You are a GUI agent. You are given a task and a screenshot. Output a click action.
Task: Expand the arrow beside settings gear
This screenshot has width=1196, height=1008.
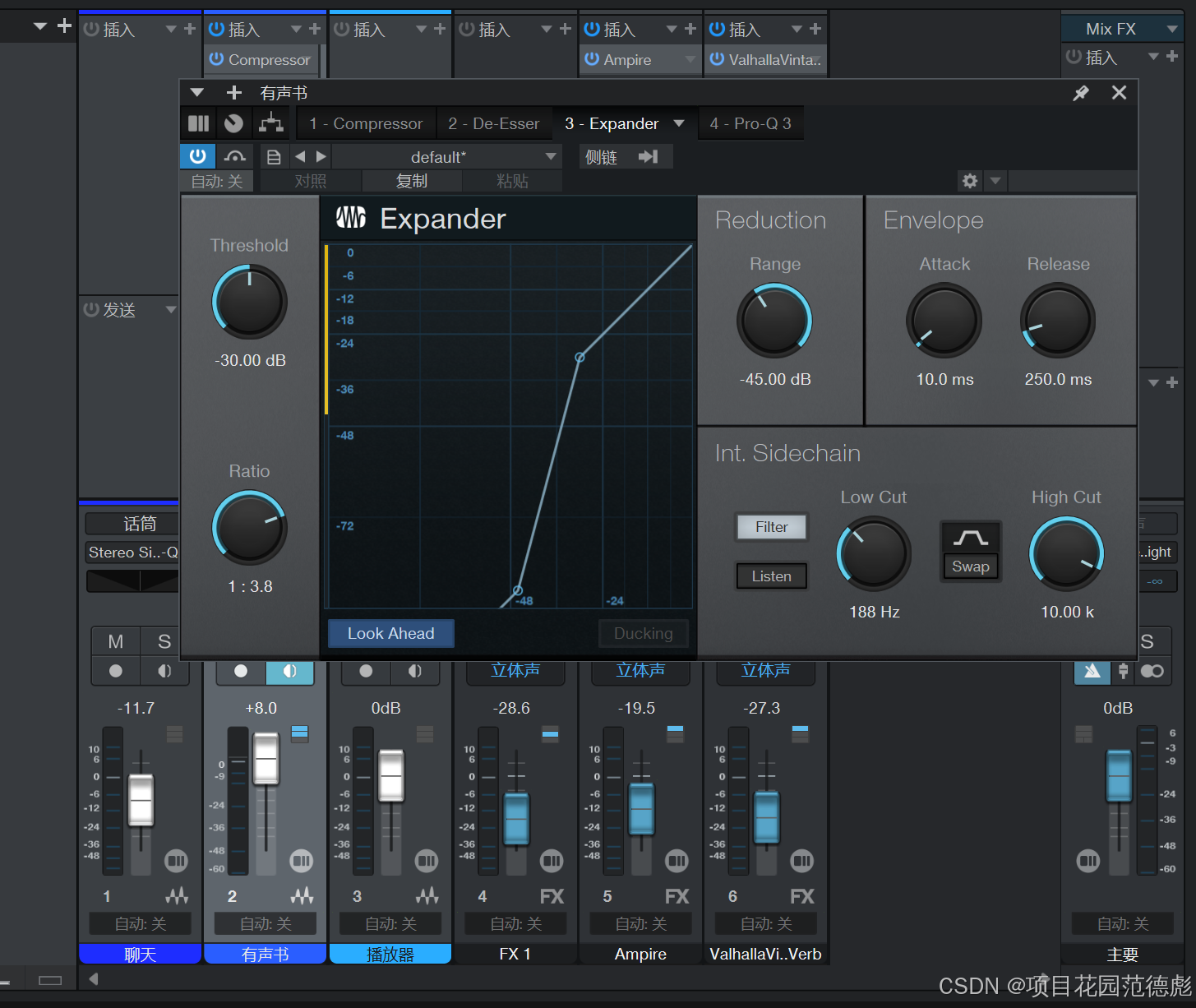(995, 180)
